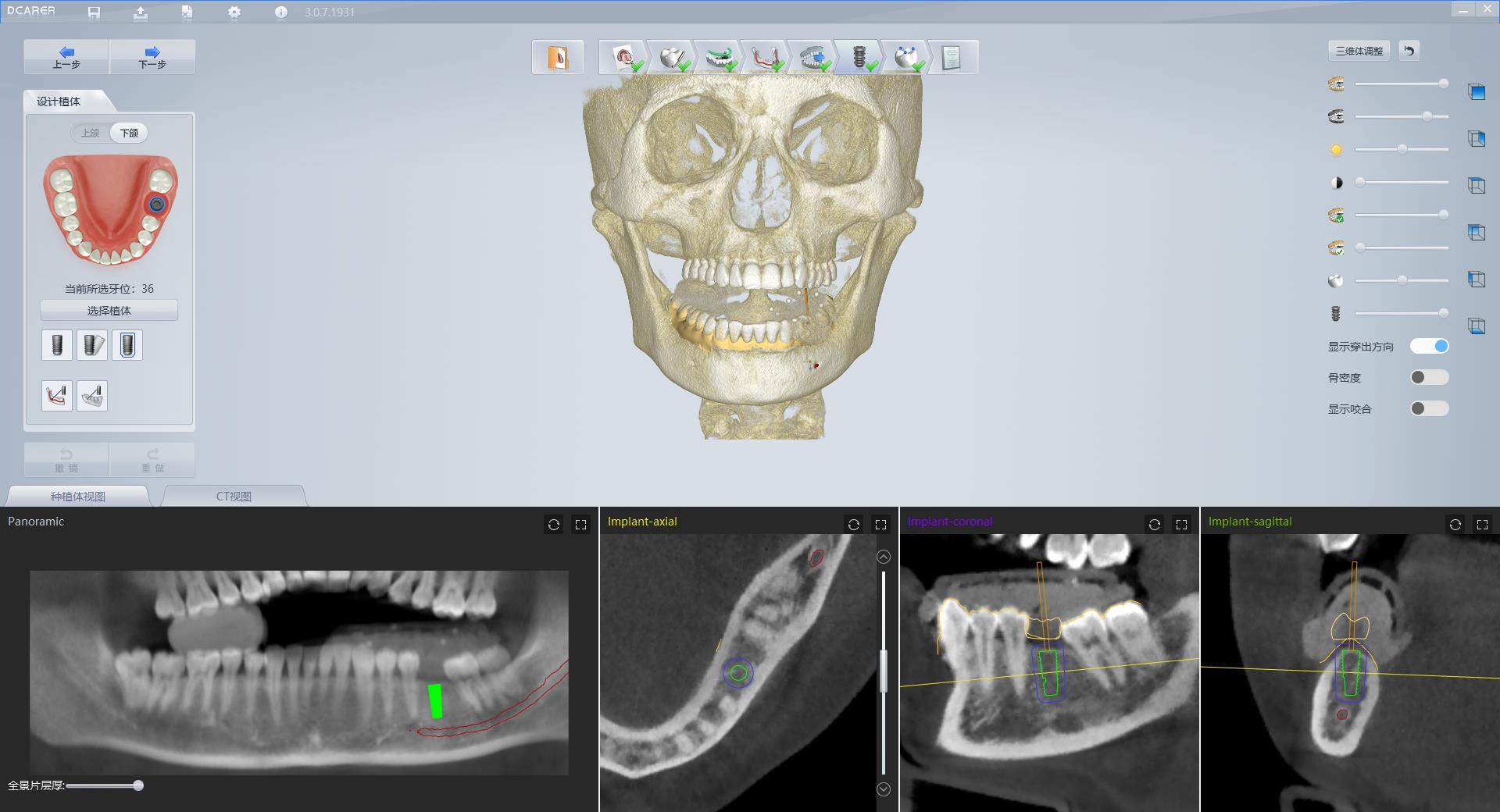The height and width of the screenshot is (812, 1500).
Task: Switch to the CT视图 tab
Action: (234, 496)
